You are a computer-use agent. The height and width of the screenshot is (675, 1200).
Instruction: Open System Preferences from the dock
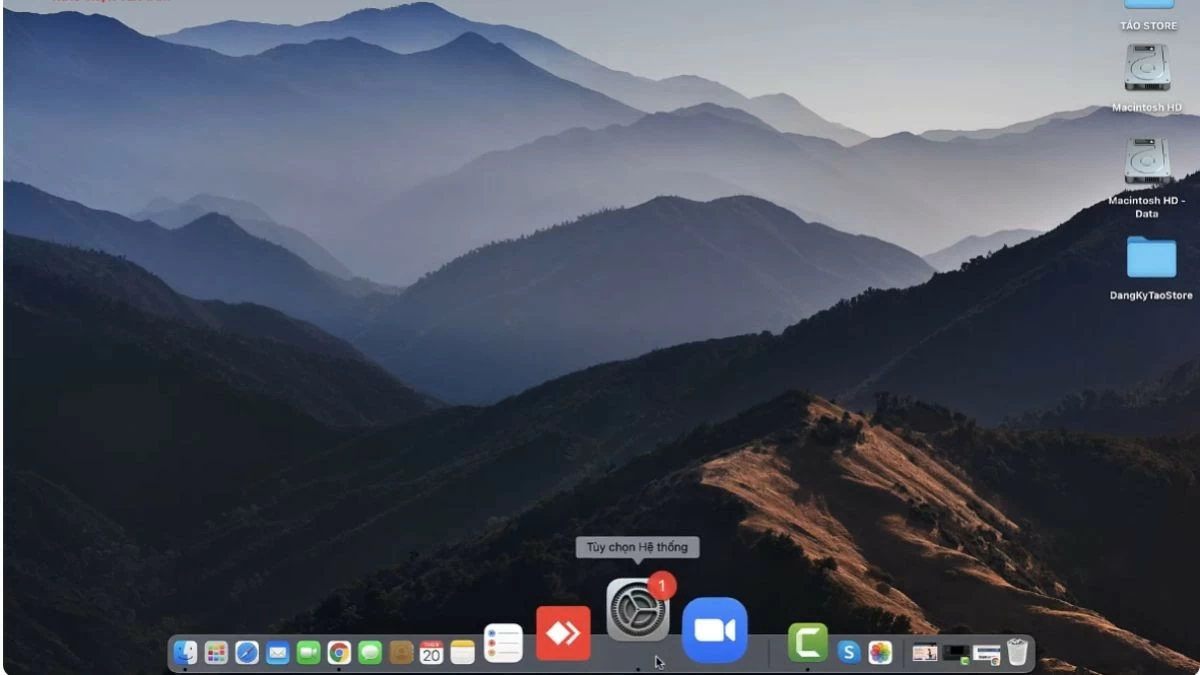637,610
